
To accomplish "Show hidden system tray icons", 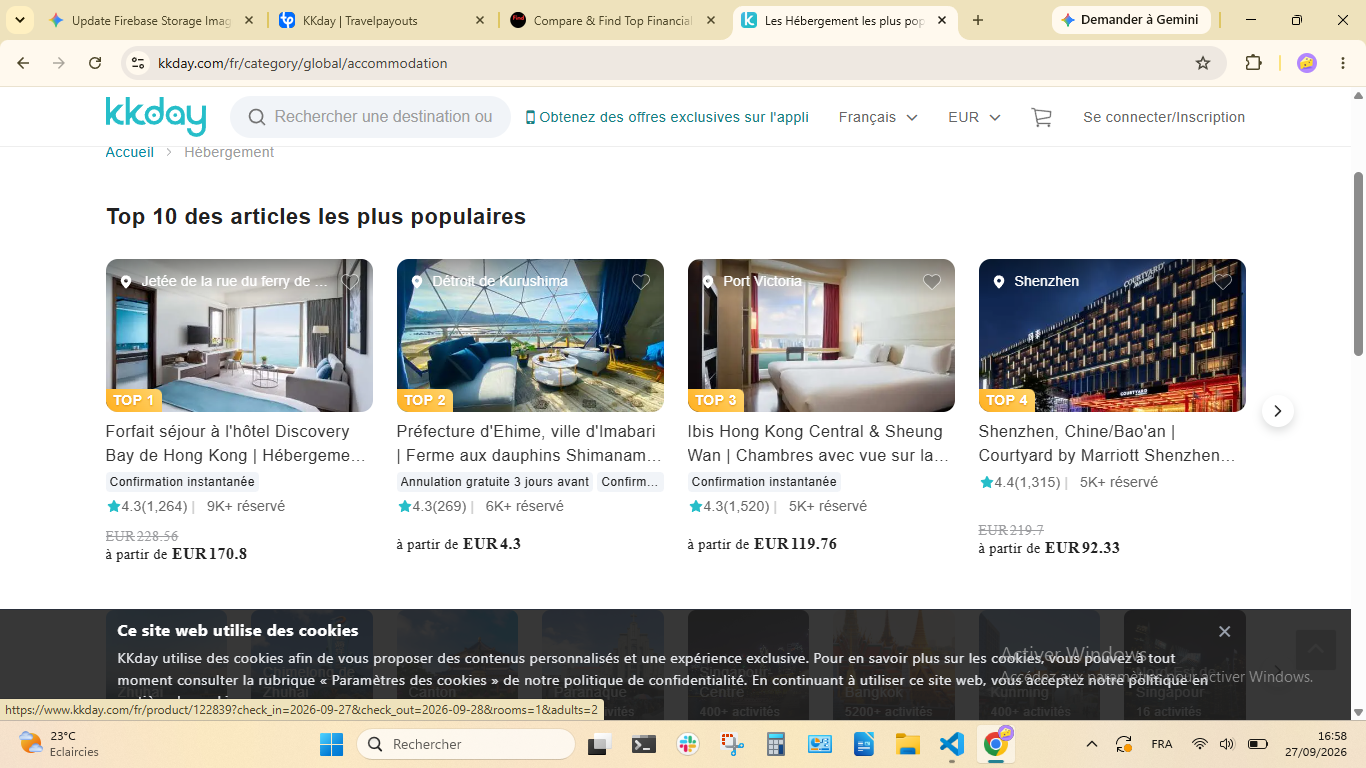I will click(1092, 744).
